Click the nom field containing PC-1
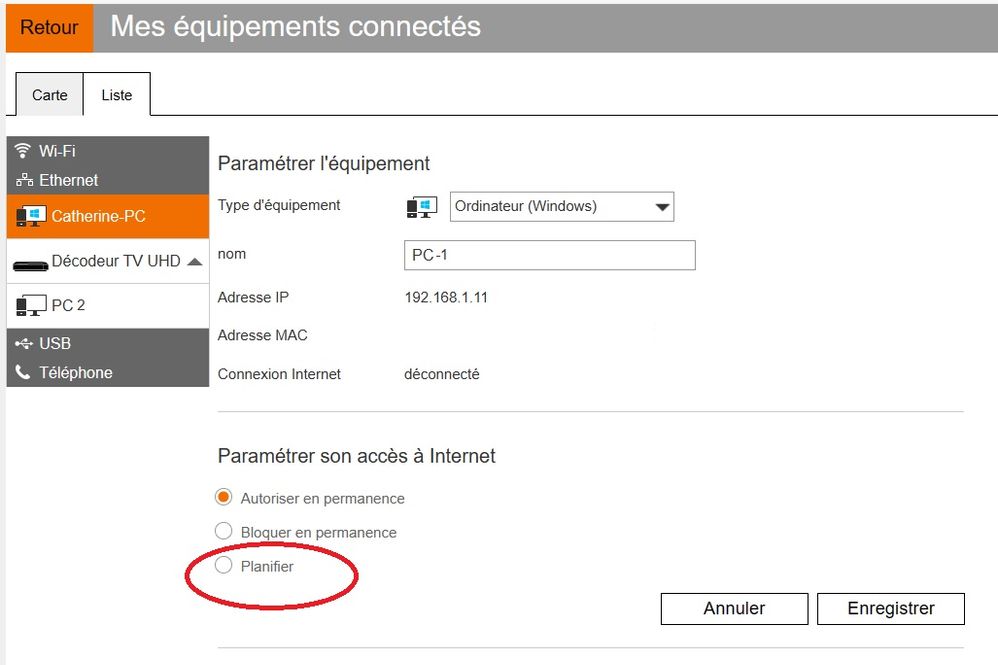 549,255
